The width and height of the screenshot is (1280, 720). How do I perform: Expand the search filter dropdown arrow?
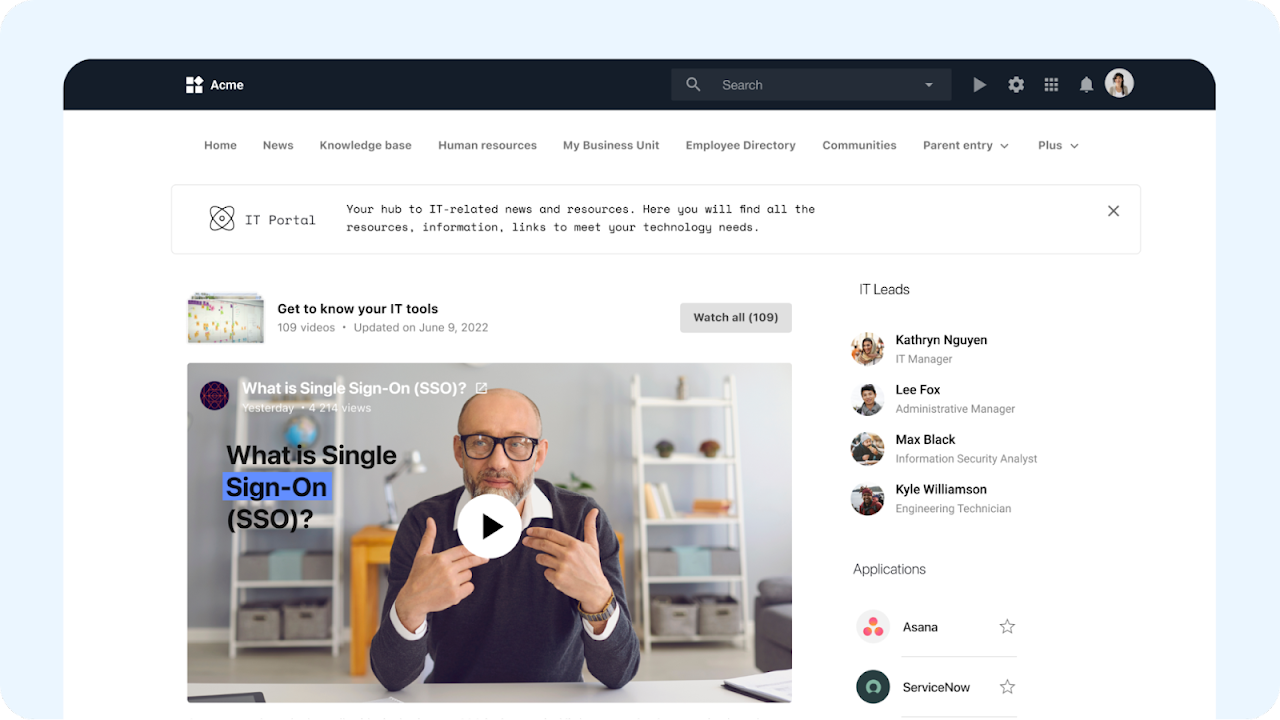click(x=929, y=85)
